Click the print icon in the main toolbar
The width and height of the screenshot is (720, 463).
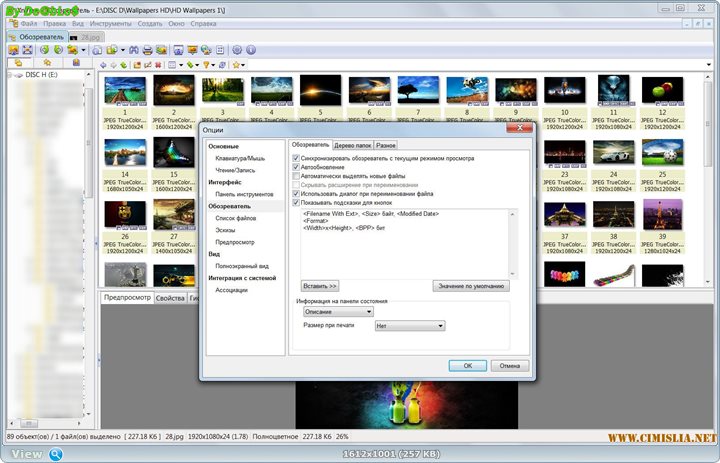pyautogui.click(x=147, y=49)
